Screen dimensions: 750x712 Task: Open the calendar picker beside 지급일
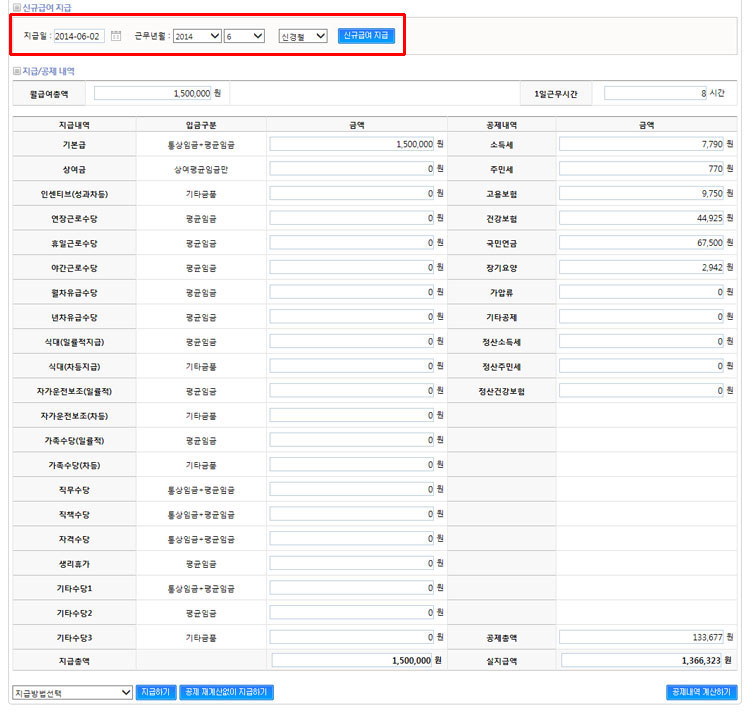point(116,36)
